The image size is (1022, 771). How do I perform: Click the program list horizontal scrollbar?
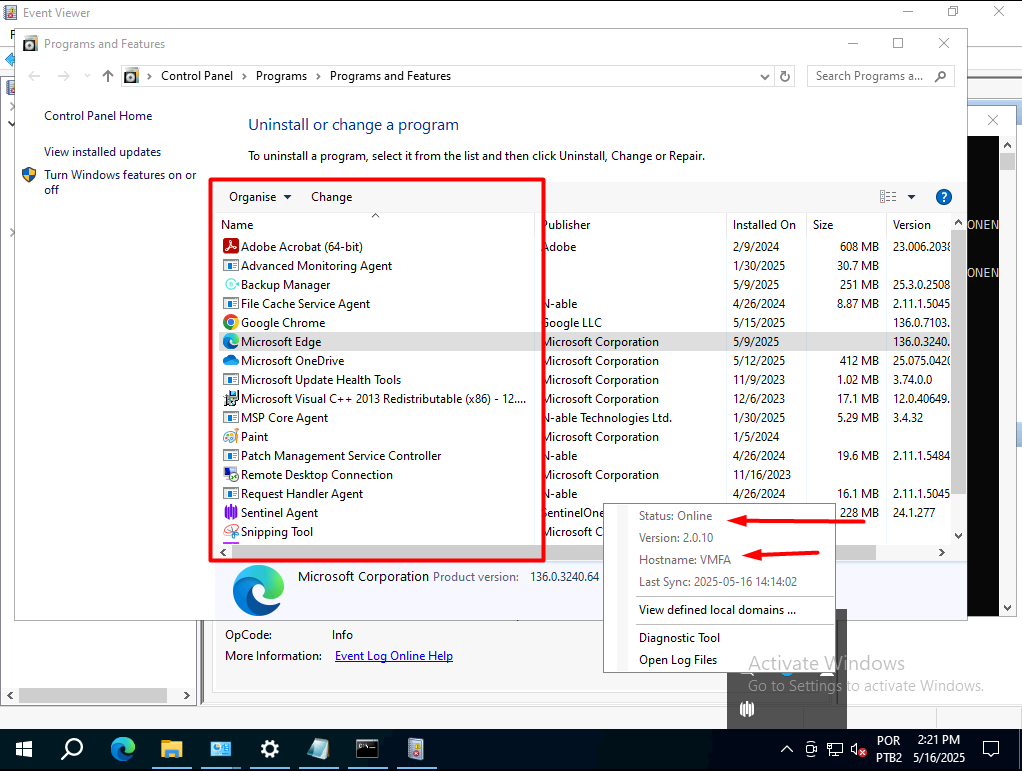pos(553,553)
